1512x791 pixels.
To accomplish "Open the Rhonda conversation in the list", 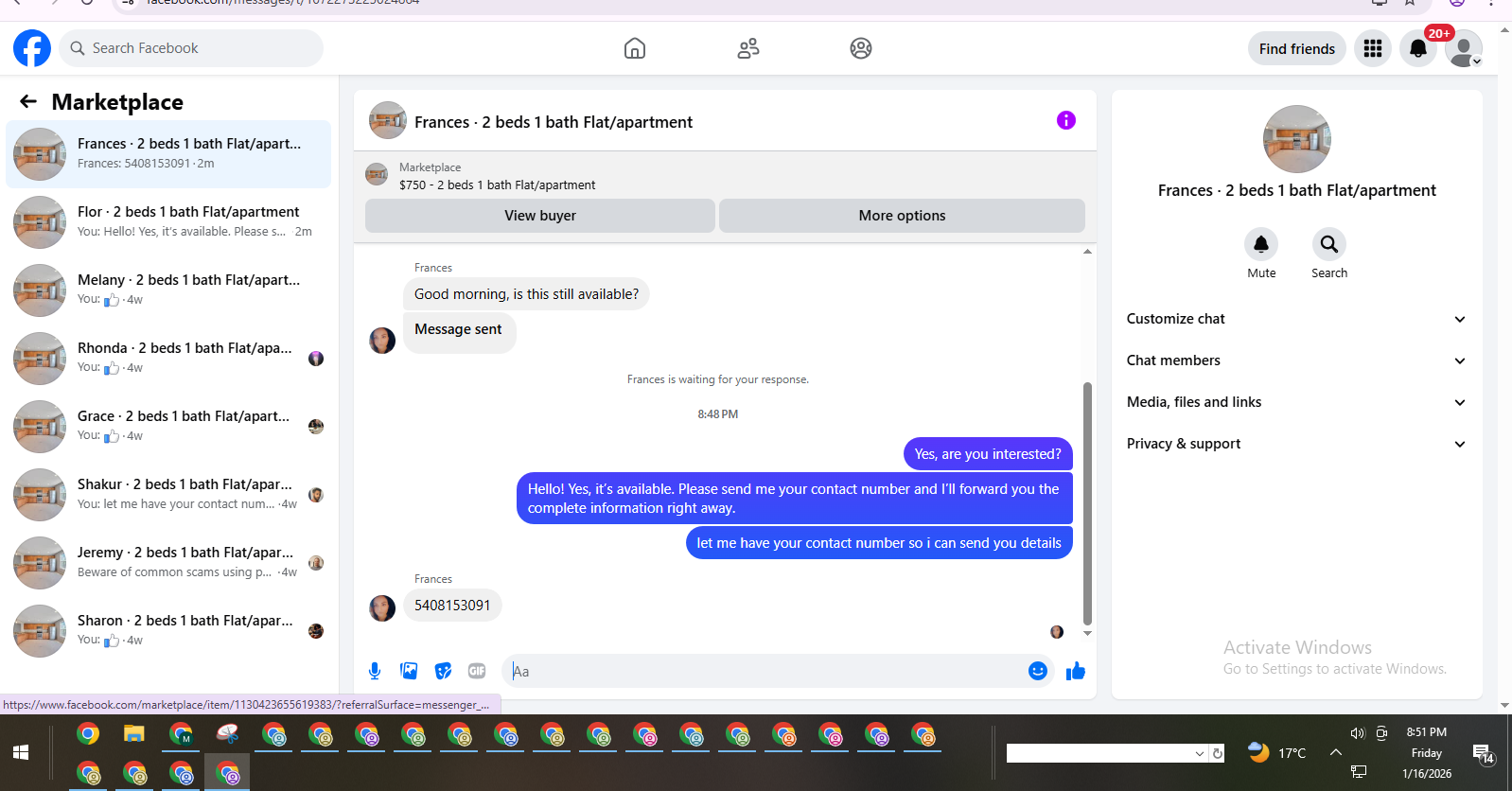I will click(x=168, y=359).
